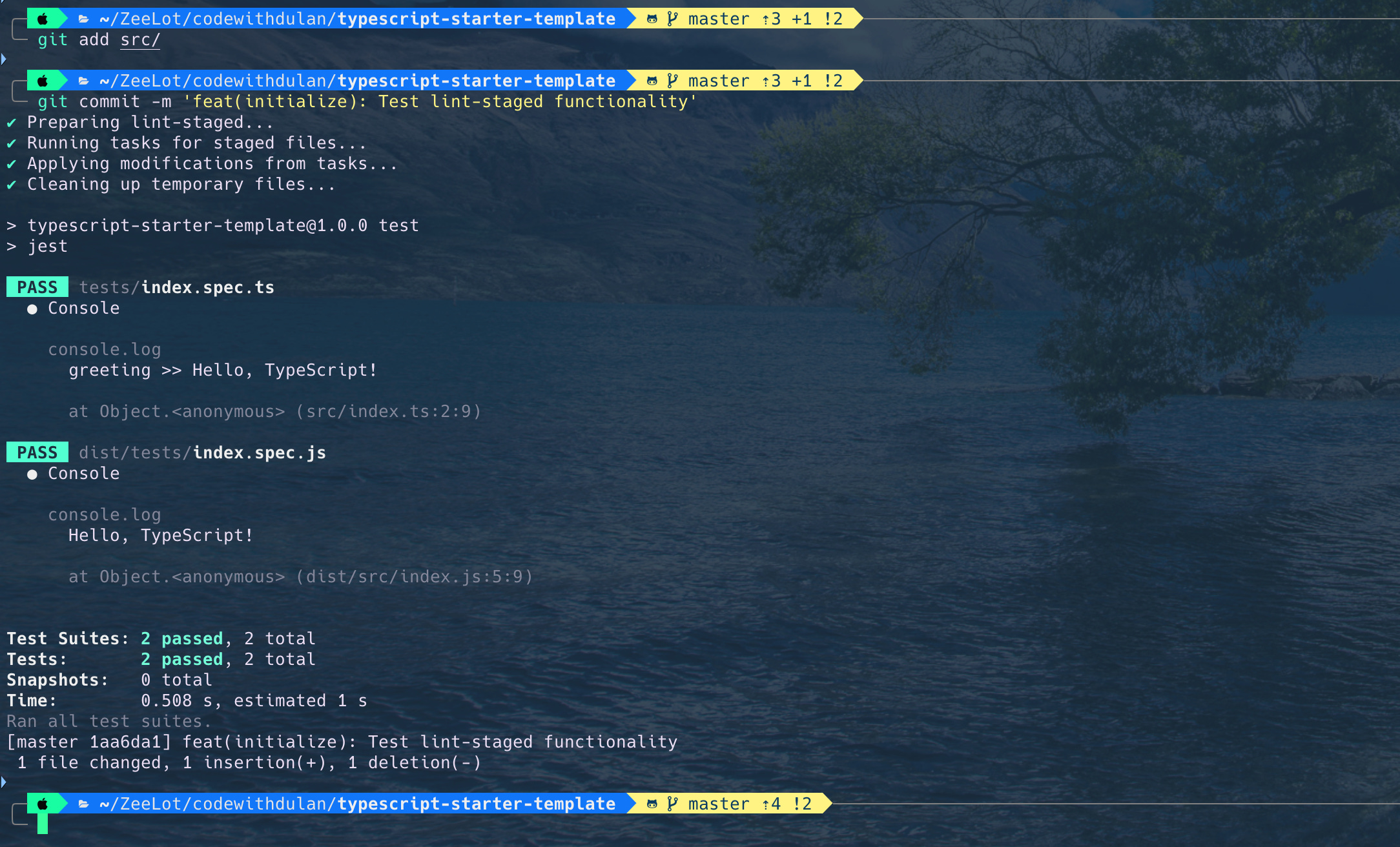
Task: Click blue triangle marker below the file changed summary
Action: (4, 782)
